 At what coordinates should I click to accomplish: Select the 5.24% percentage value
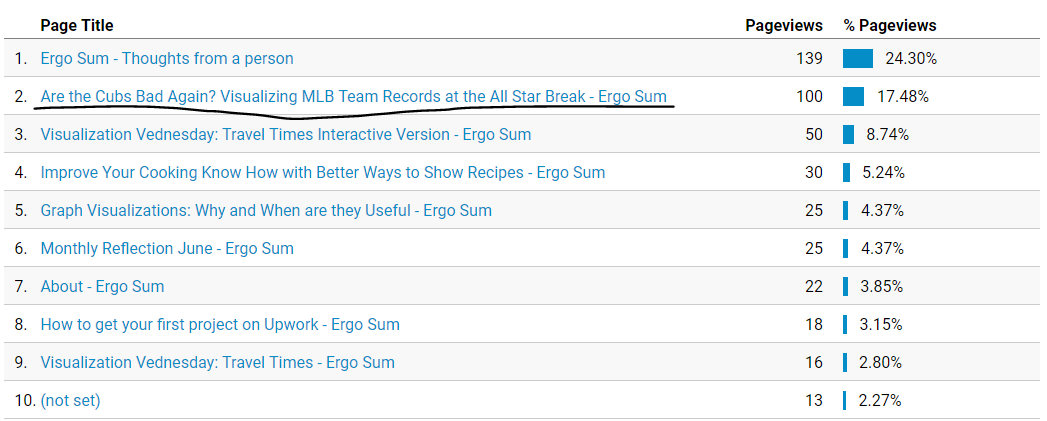pos(883,172)
